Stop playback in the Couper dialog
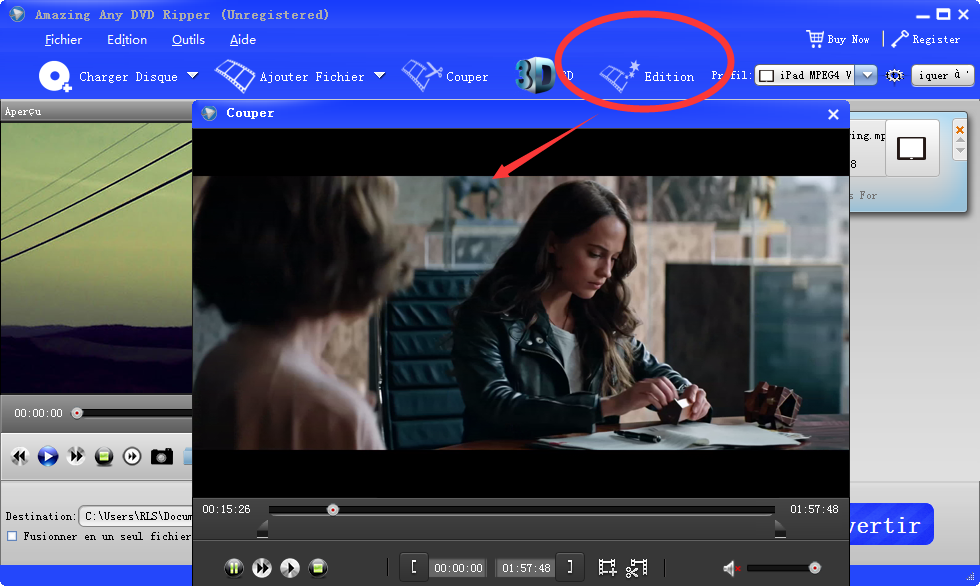Screen dimensions: 980x586 (318, 568)
